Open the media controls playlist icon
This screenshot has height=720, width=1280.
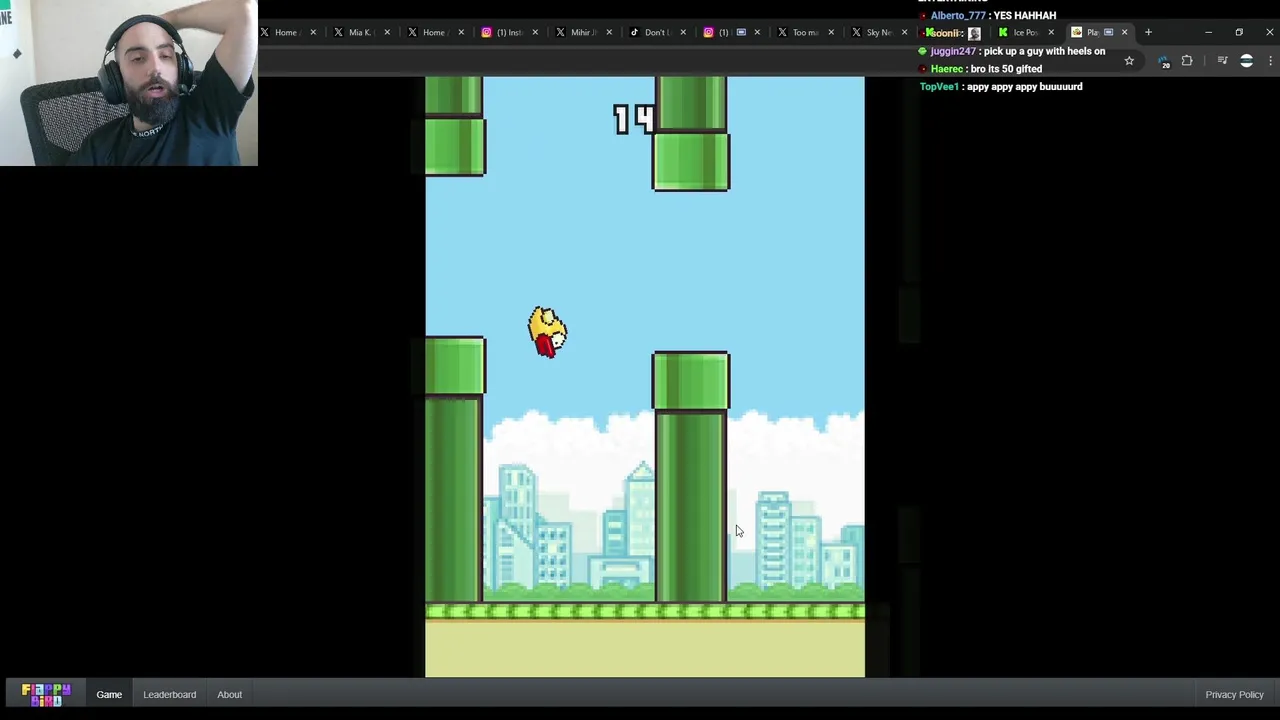coord(1222,61)
